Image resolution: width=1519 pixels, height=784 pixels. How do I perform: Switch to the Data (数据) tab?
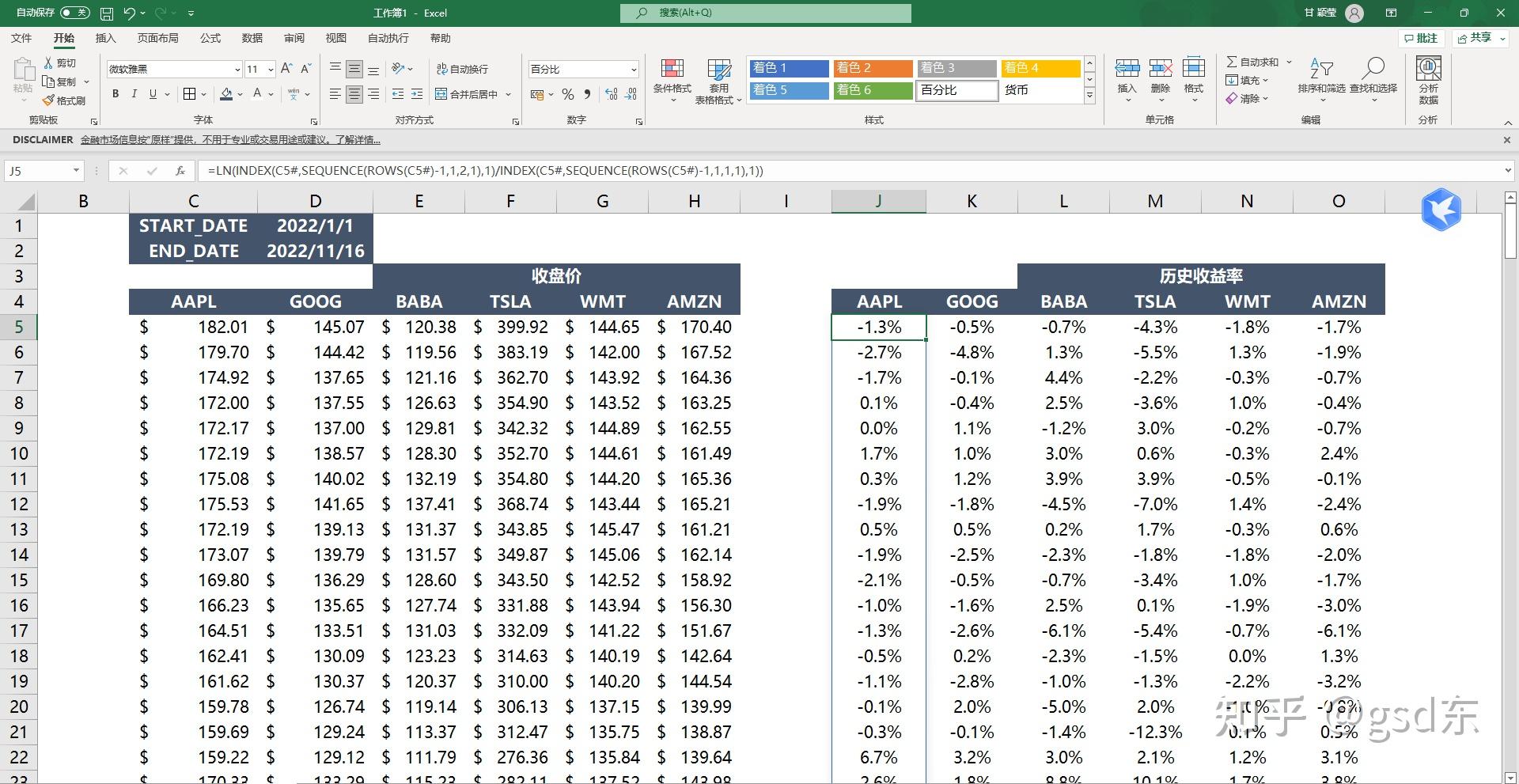point(252,38)
